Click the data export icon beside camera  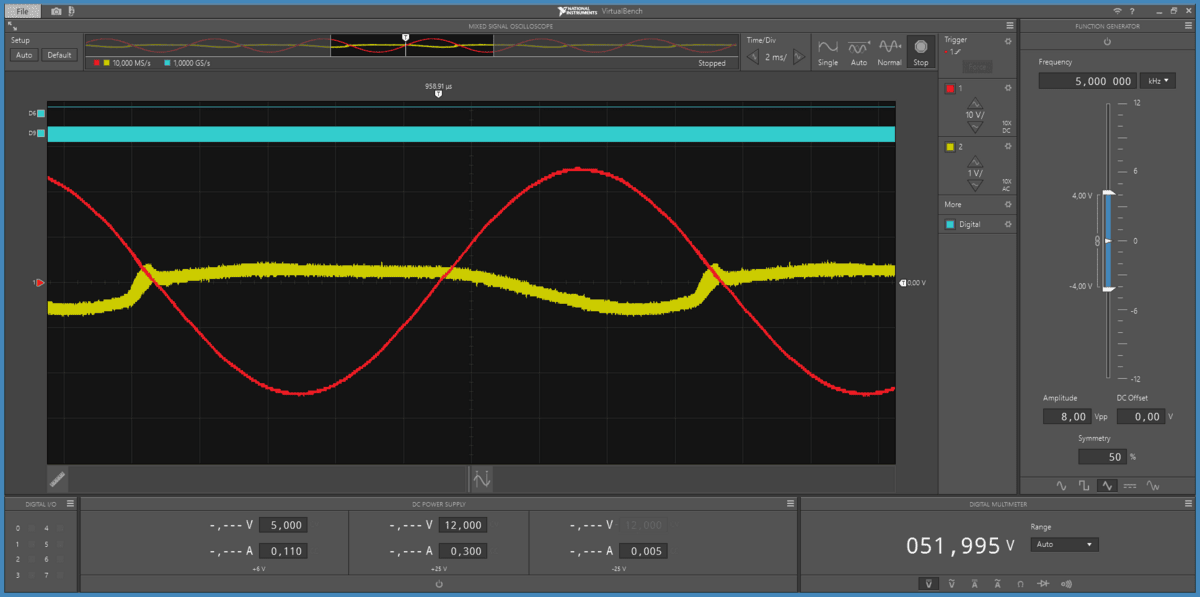pos(73,10)
